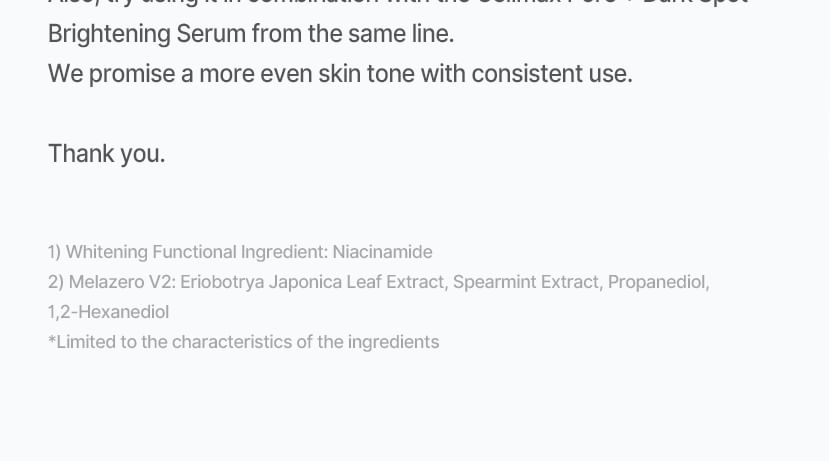Click the "1,2-Hexanediol" ingredient text

pyautogui.click(x=108, y=312)
